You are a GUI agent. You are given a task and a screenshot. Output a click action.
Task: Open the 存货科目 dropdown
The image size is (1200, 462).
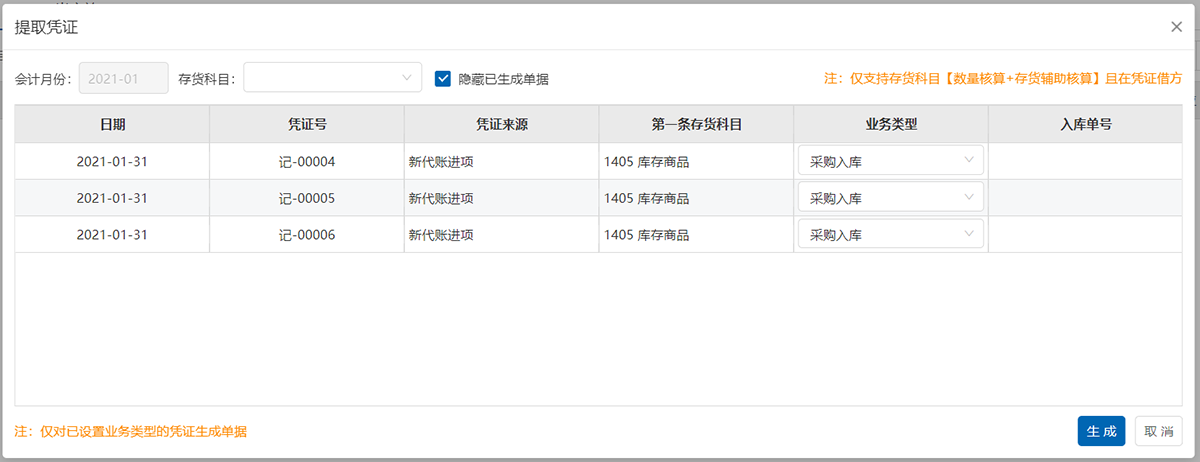point(332,78)
